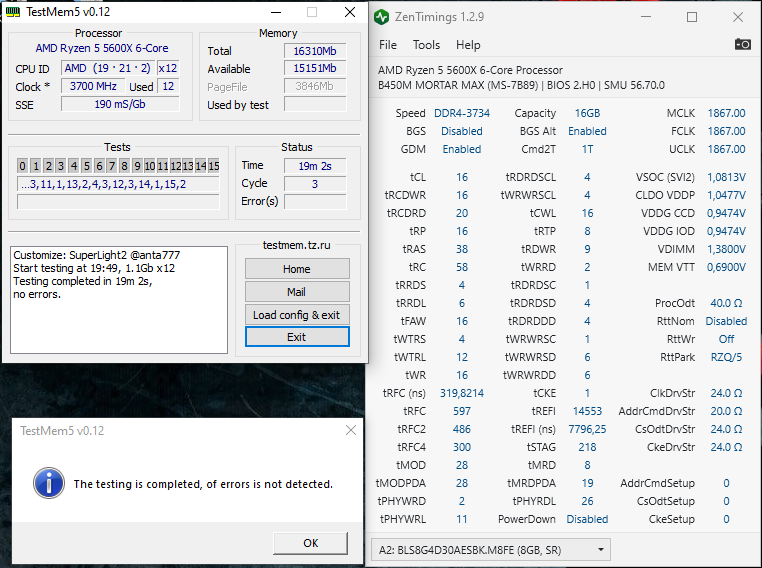
Task: Click the test sequence field ...3,11,1,13
Action: point(118,184)
